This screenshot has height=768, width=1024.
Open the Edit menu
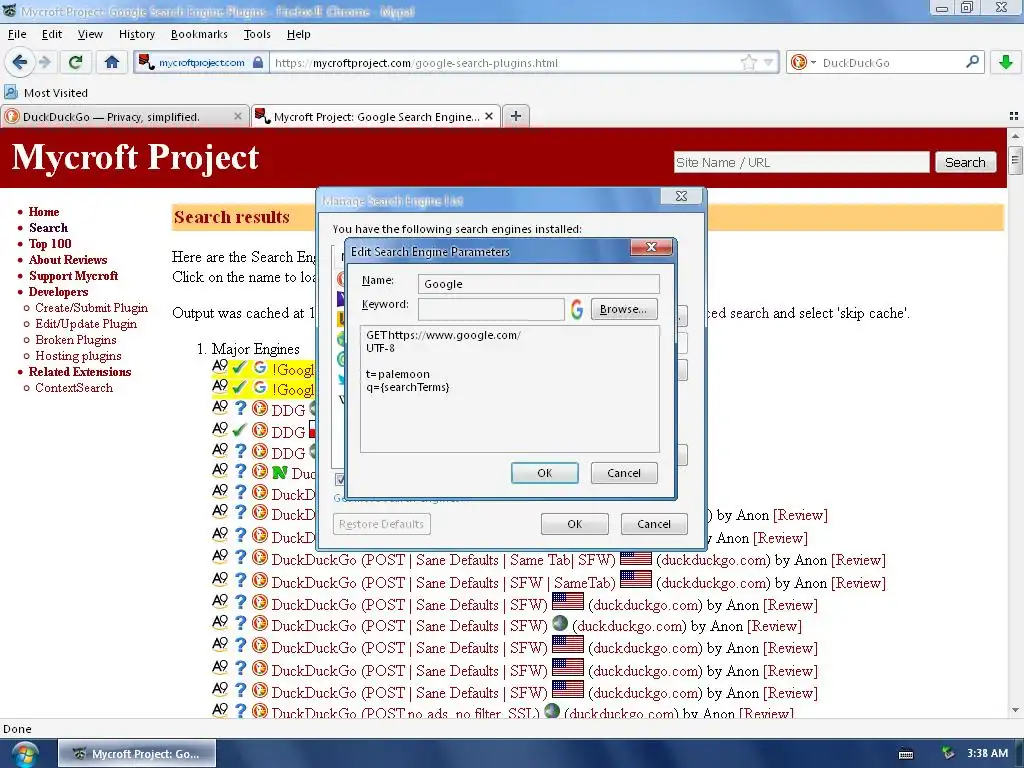click(x=52, y=34)
